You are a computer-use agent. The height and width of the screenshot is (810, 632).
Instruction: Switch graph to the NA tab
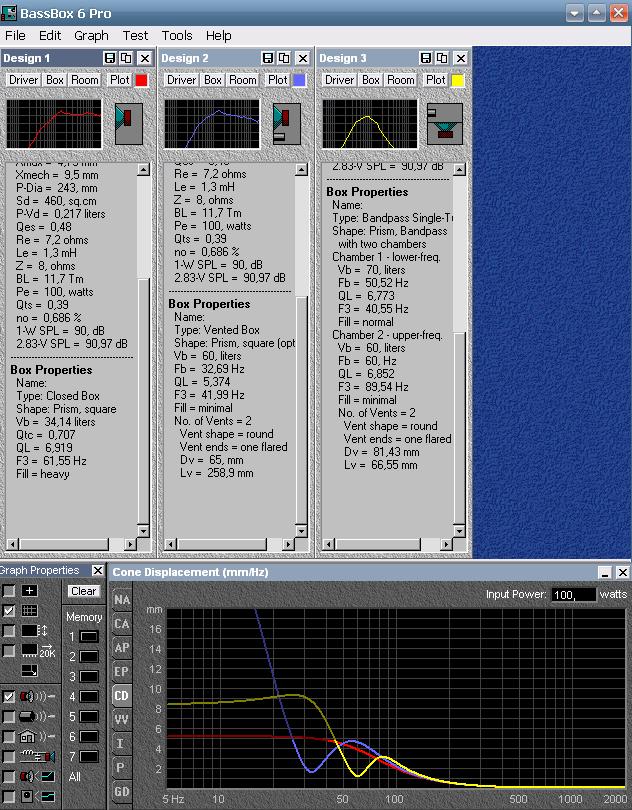pos(121,600)
